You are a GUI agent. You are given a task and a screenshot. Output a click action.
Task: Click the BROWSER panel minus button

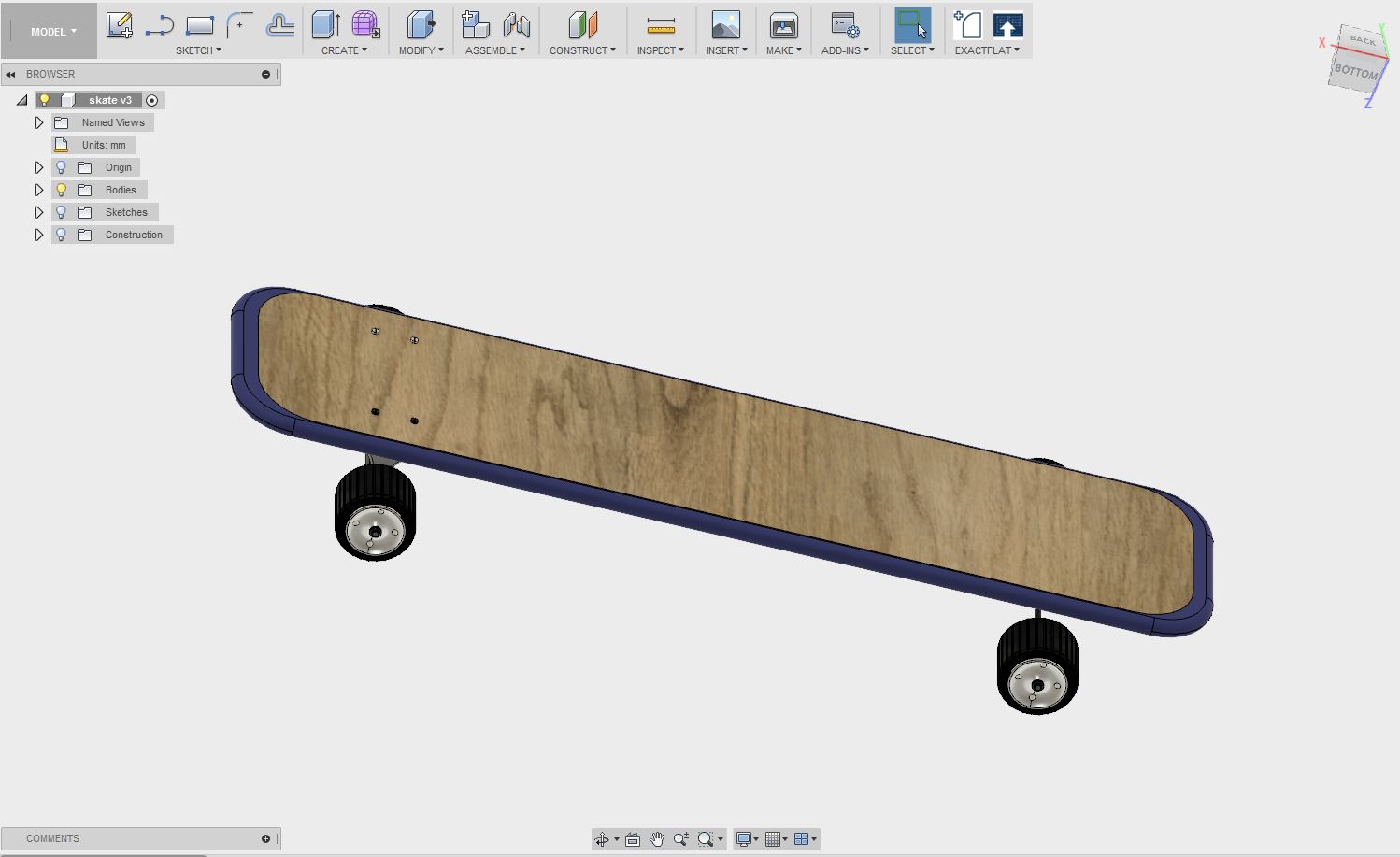(x=265, y=74)
